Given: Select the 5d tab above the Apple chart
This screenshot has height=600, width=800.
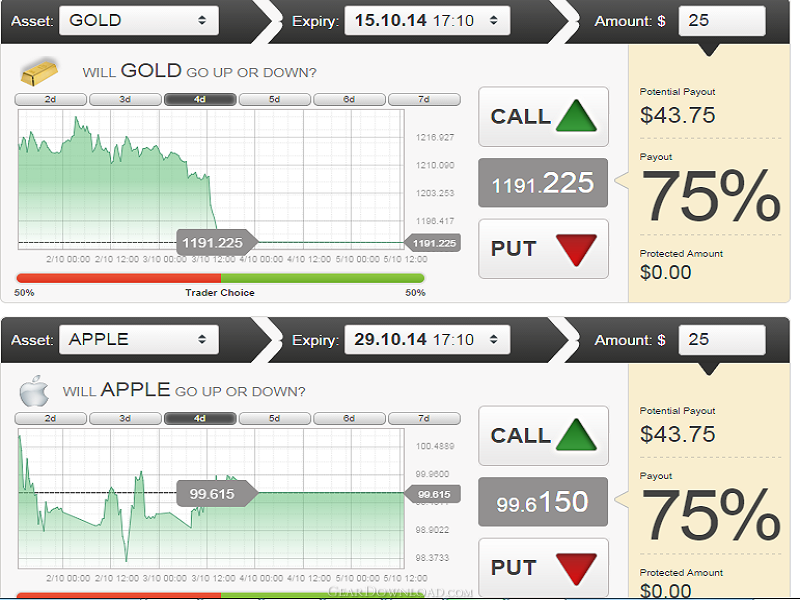Looking at the screenshot, I should pyautogui.click(x=274, y=418).
